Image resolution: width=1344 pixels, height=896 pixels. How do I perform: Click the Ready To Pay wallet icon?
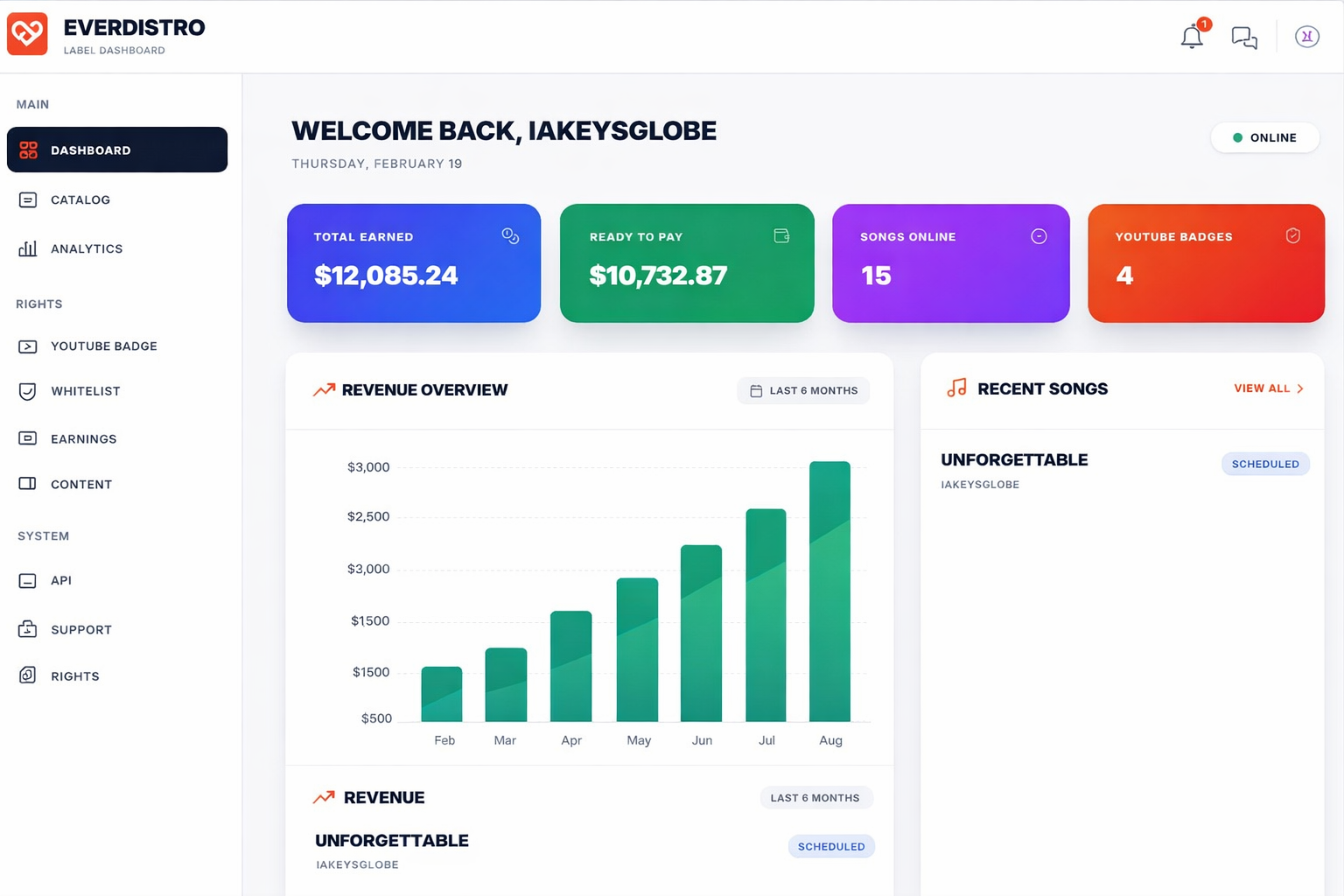tap(781, 235)
